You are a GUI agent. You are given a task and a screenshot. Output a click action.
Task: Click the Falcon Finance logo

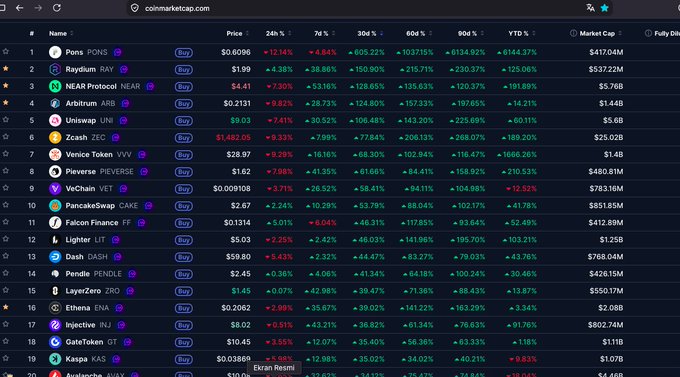pos(55,223)
